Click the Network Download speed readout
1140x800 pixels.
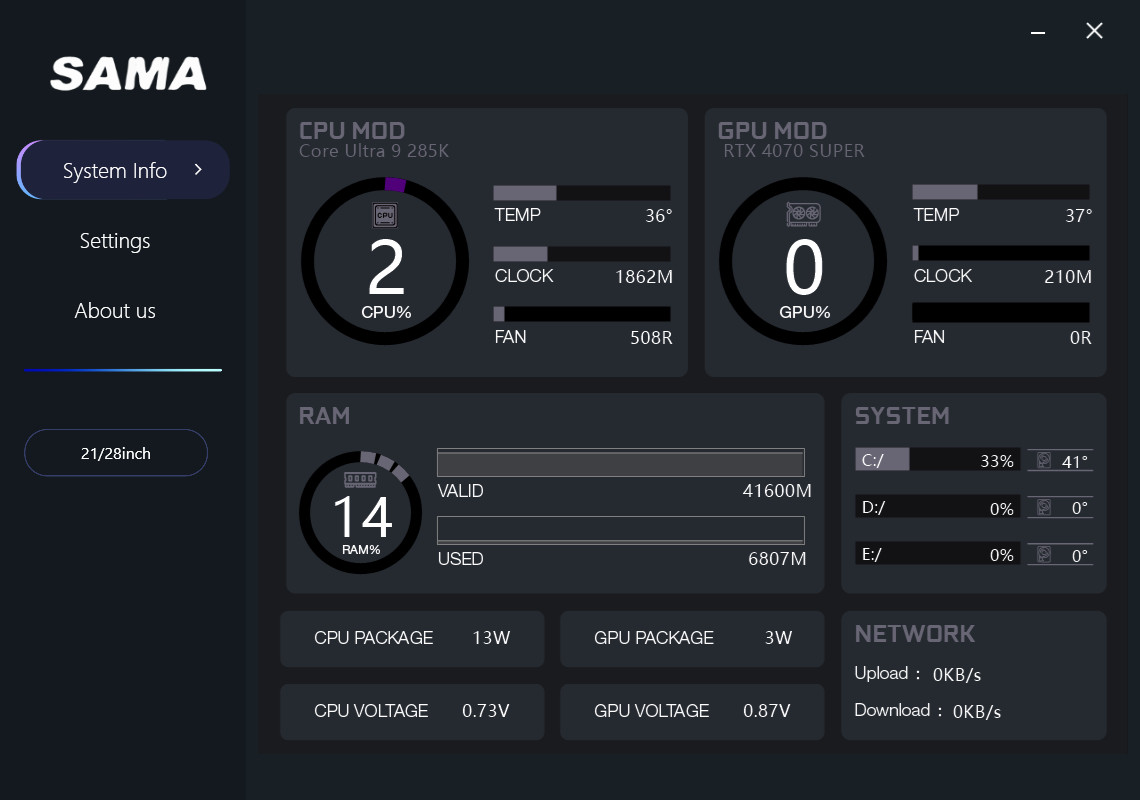pos(927,711)
